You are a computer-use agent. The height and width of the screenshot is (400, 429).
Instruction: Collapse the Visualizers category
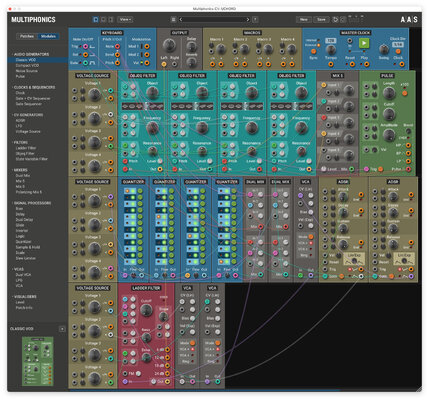click(x=25, y=297)
